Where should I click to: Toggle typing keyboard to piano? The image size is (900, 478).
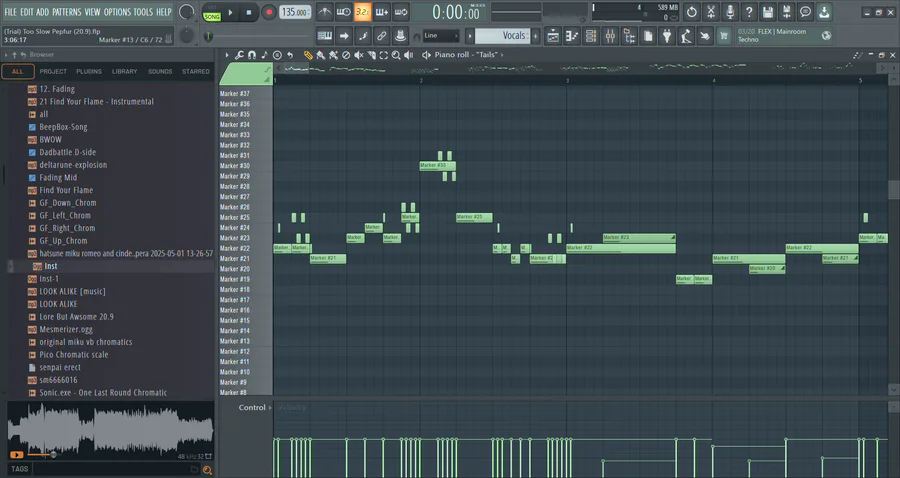pyautogui.click(x=324, y=36)
